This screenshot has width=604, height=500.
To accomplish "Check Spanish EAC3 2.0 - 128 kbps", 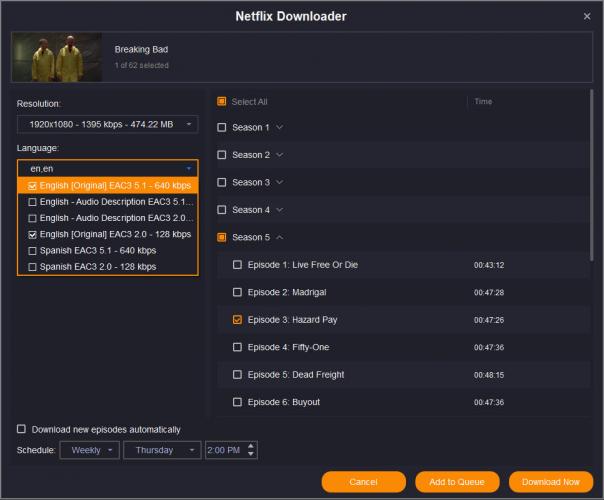I will click(x=32, y=267).
